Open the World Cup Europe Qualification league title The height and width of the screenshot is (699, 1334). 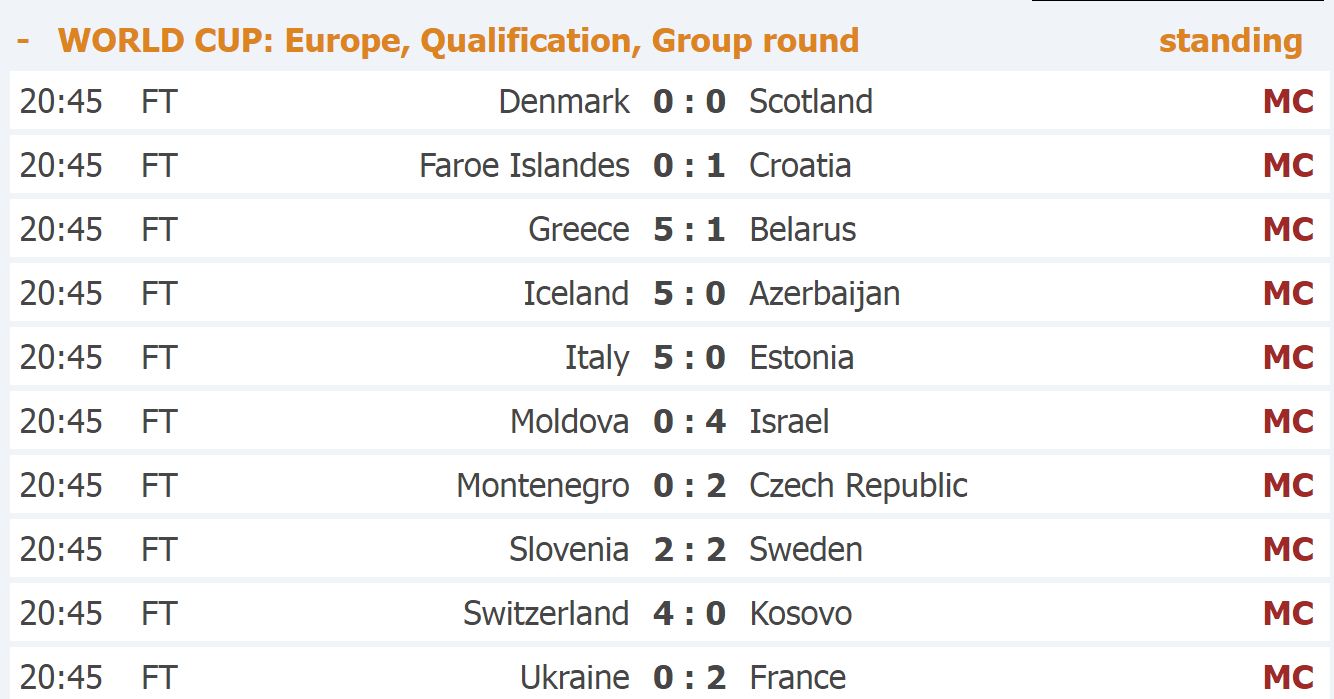point(458,41)
